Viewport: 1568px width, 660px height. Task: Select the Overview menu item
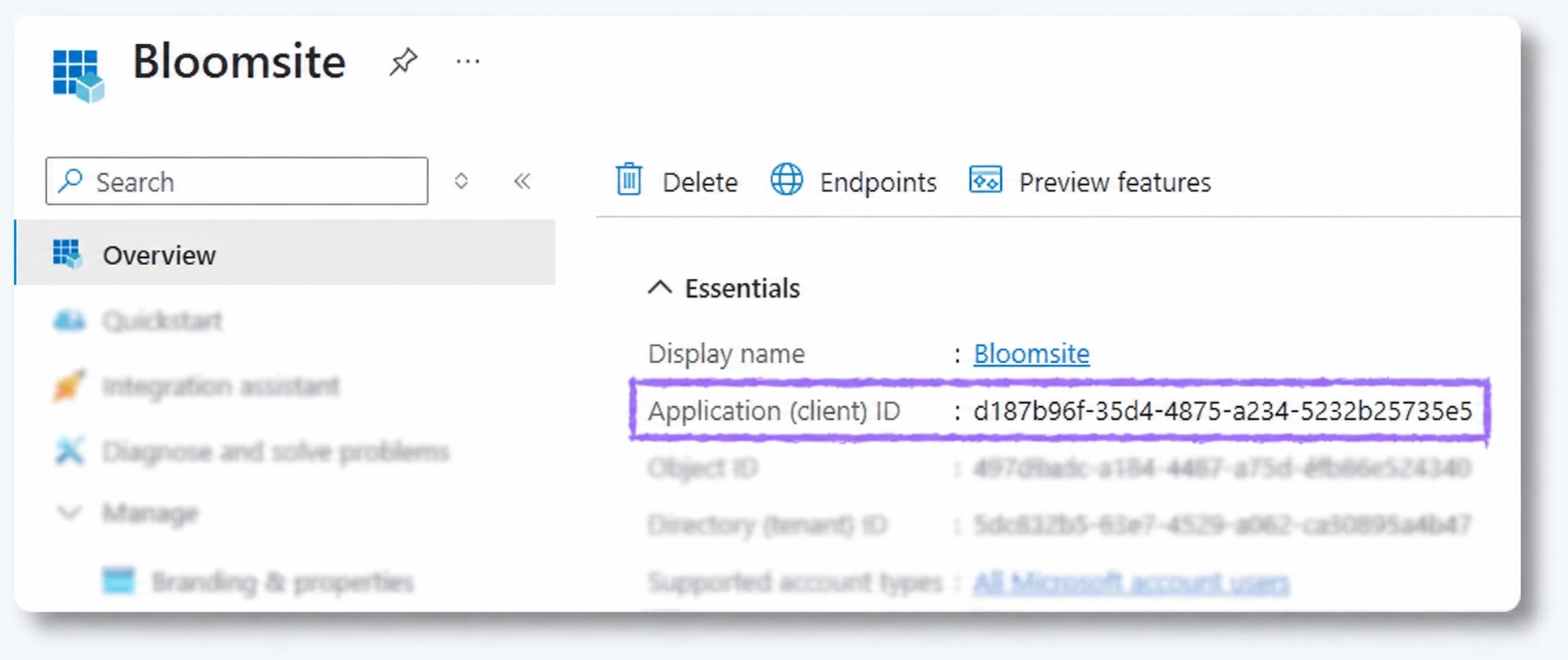pos(286,253)
